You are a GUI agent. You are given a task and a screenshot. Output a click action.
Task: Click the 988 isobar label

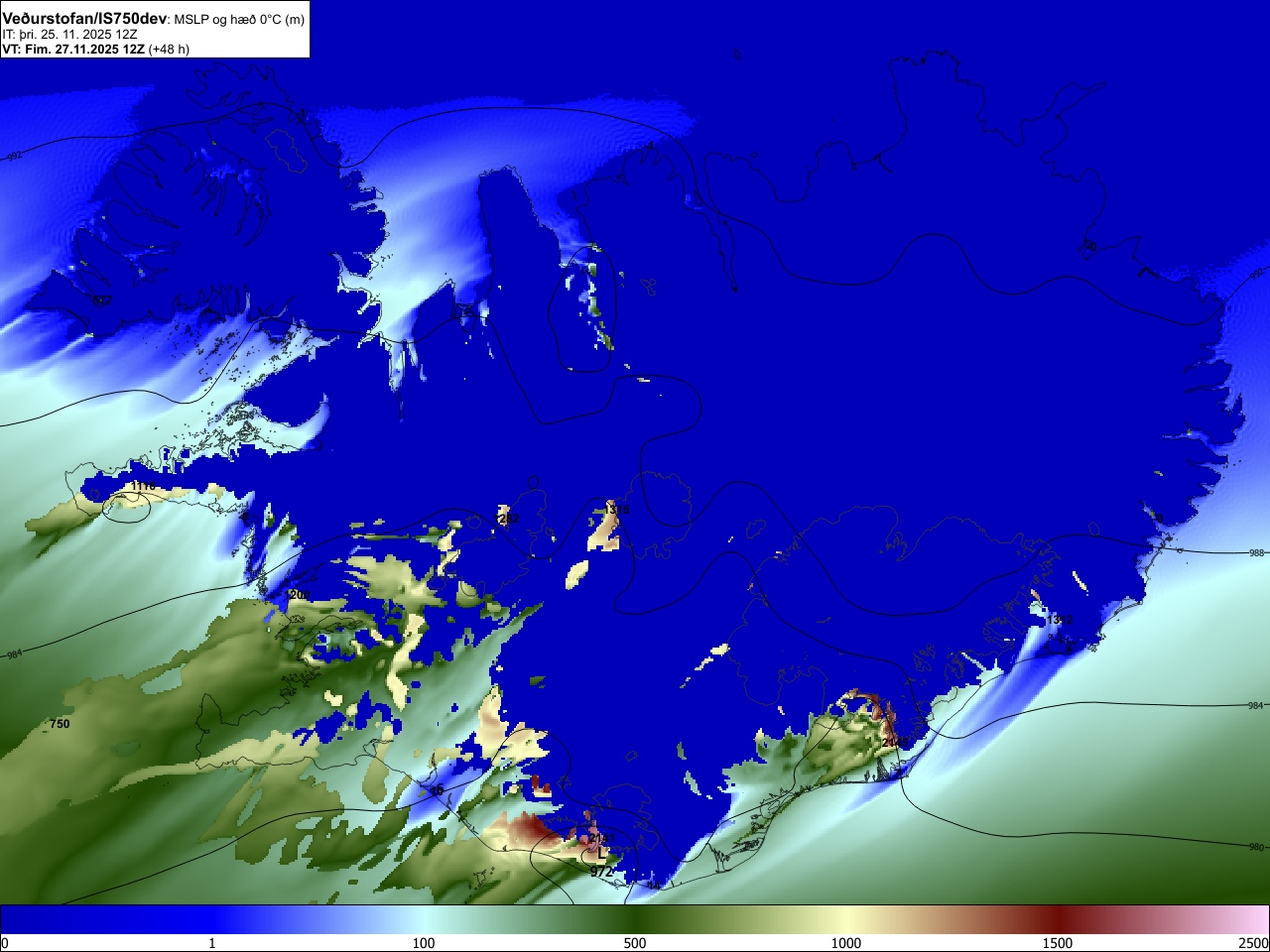click(x=1256, y=553)
